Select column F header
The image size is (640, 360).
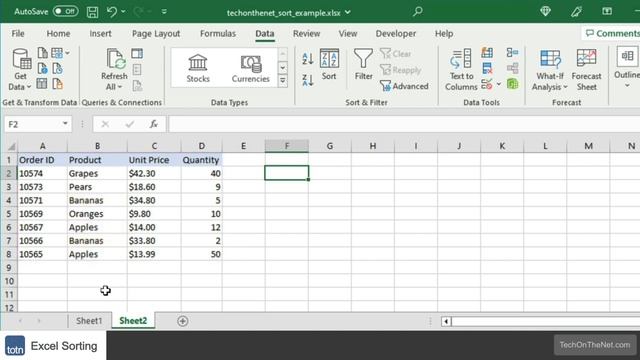(287, 146)
